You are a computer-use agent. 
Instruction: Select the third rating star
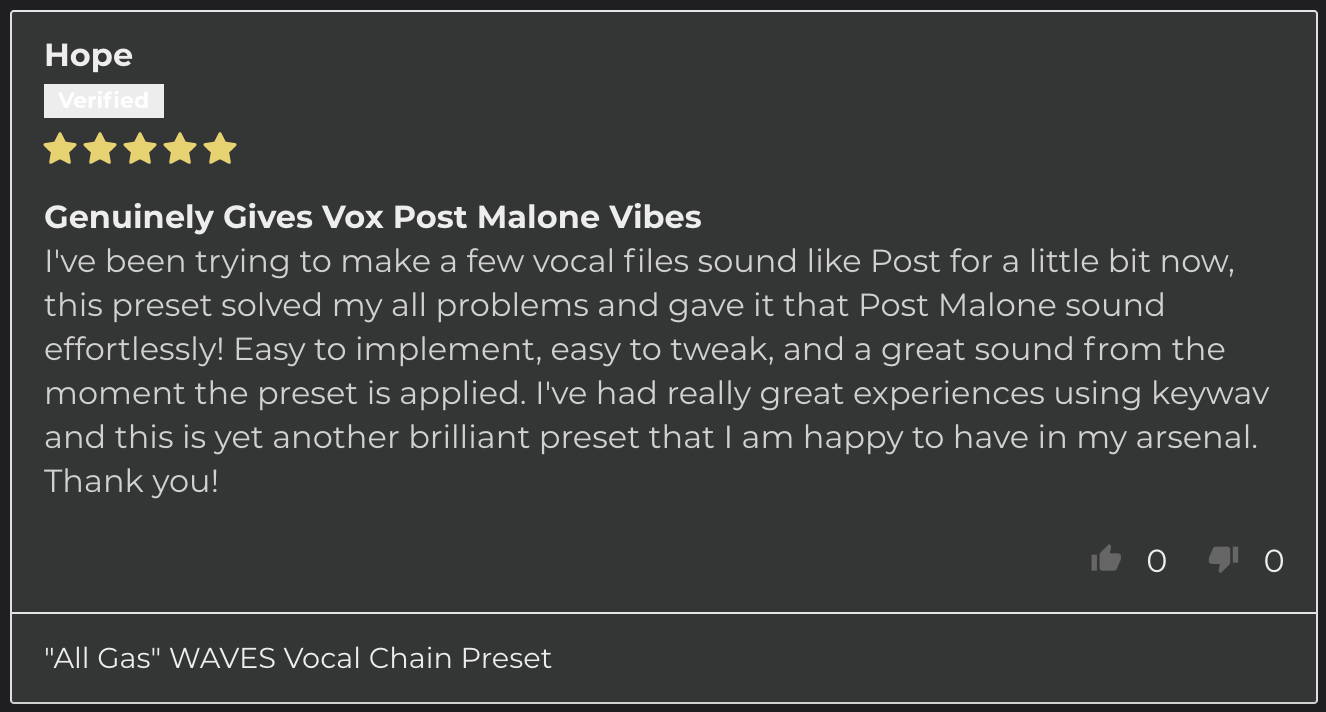(x=140, y=149)
